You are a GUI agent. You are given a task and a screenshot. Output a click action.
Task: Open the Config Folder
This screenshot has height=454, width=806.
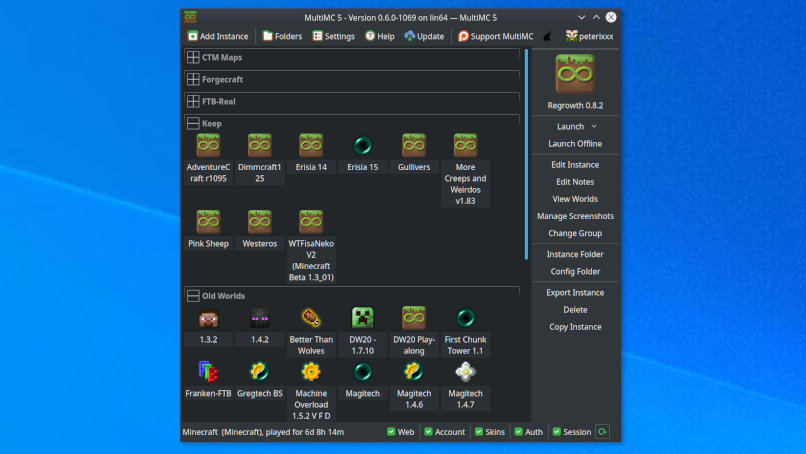575,271
